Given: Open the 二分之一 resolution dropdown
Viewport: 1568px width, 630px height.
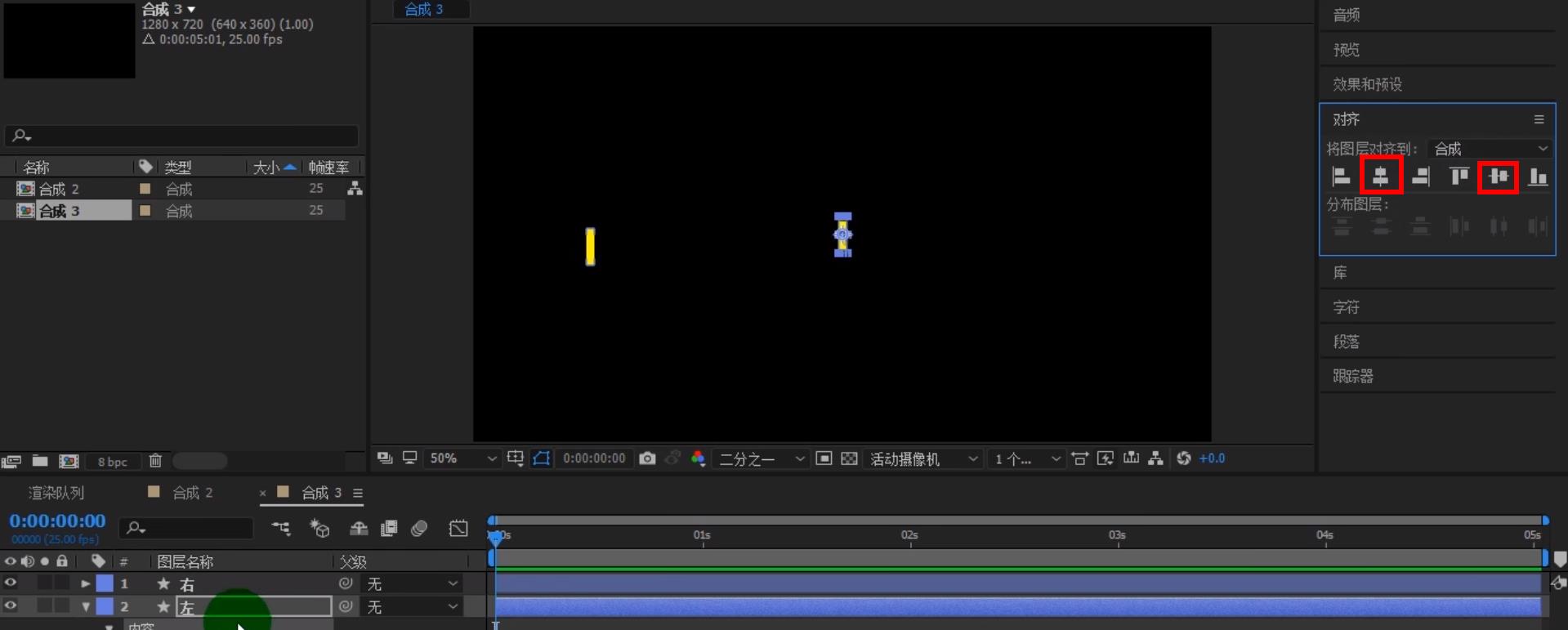Looking at the screenshot, I should click(x=762, y=458).
